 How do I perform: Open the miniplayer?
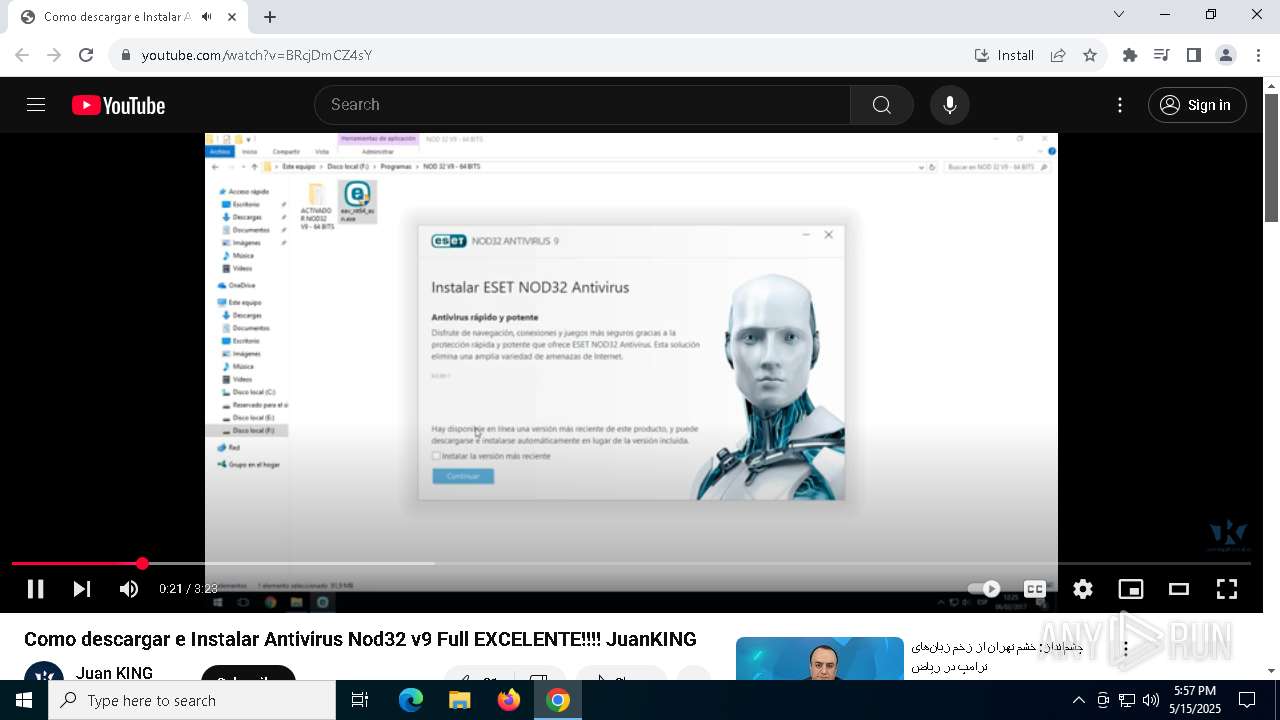click(1131, 589)
